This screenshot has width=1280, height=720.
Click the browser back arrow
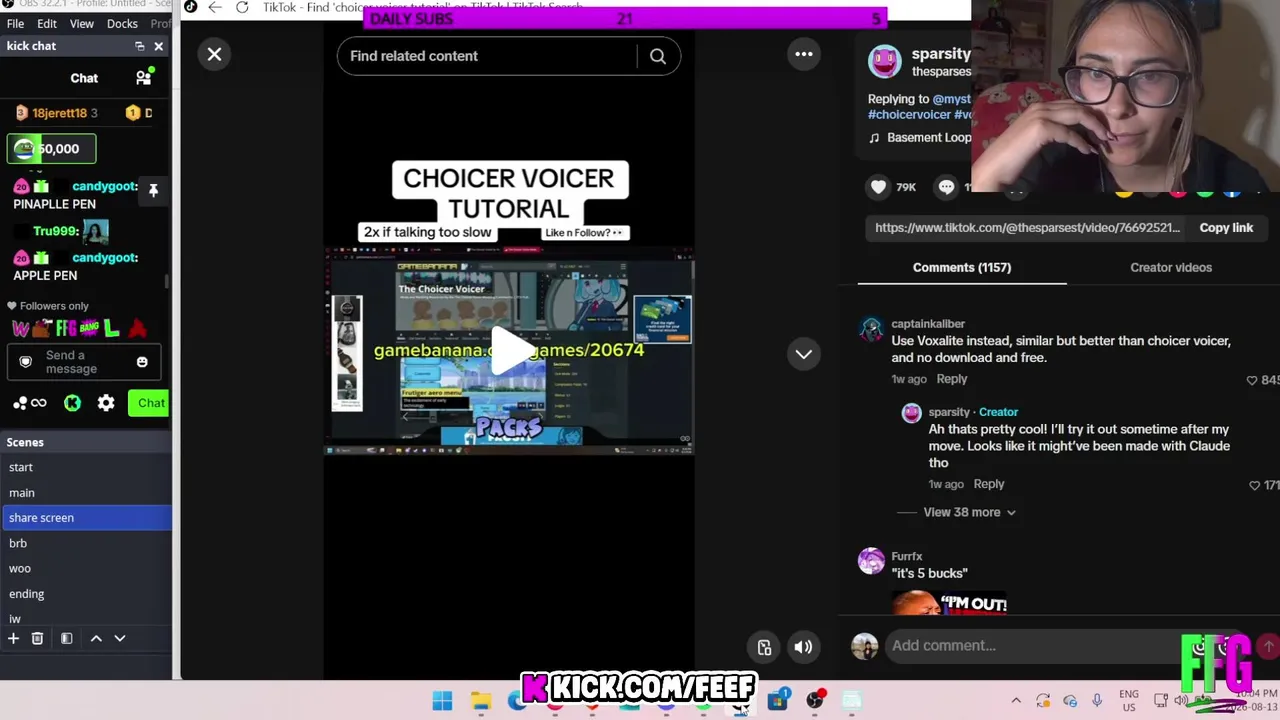pyautogui.click(x=215, y=7)
